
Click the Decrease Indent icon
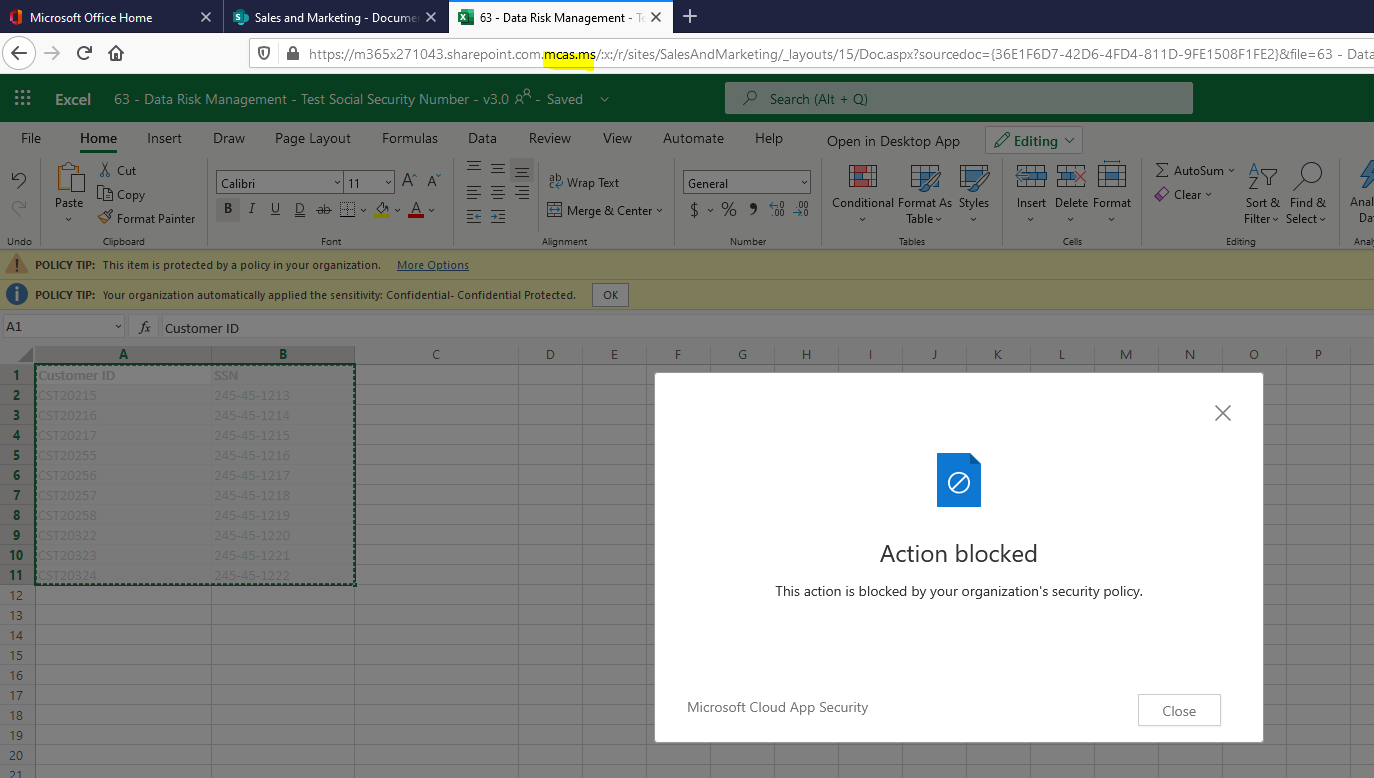coord(474,216)
